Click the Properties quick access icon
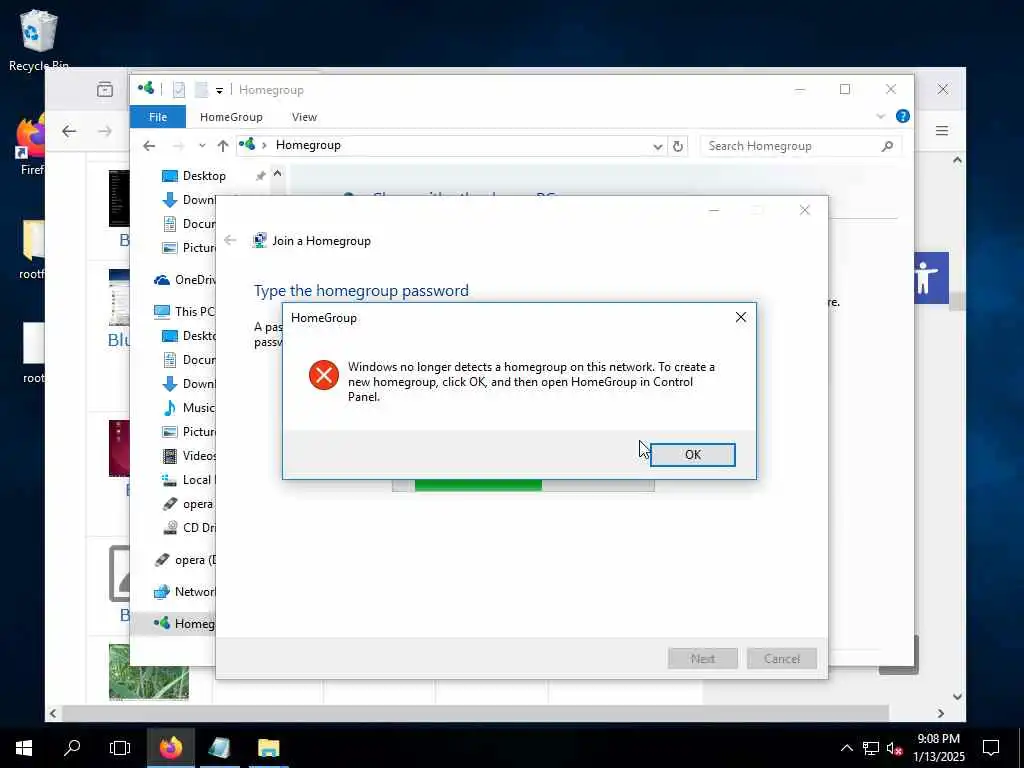The height and width of the screenshot is (768, 1024). pos(179,89)
